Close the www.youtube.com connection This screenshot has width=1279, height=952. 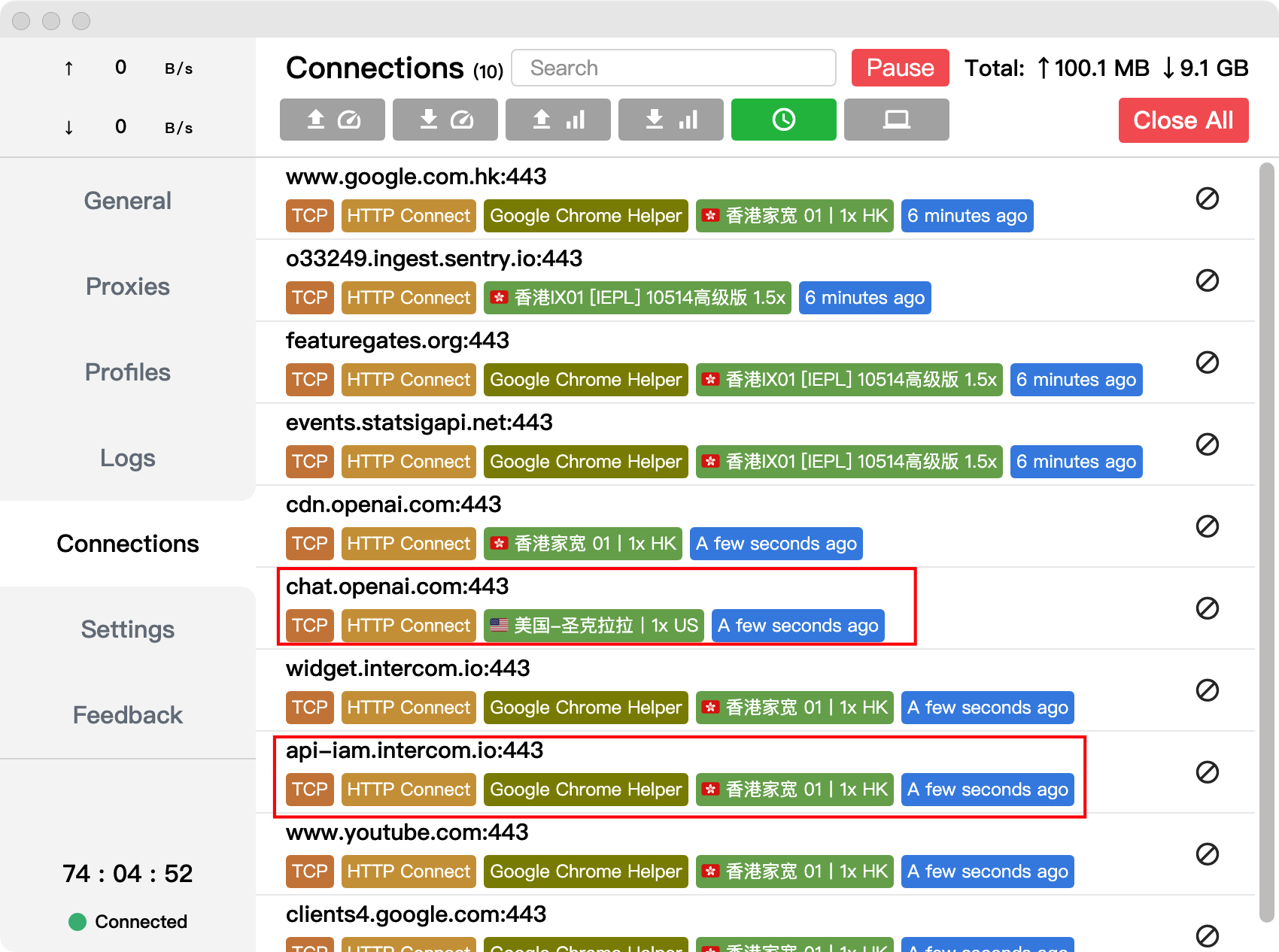click(x=1207, y=854)
